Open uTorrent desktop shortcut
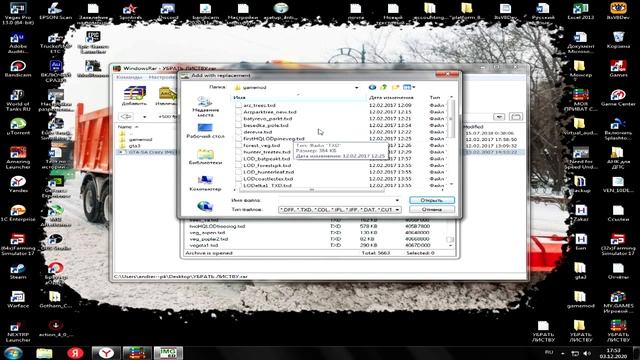Viewport: 640px width, 360px height. (18, 127)
